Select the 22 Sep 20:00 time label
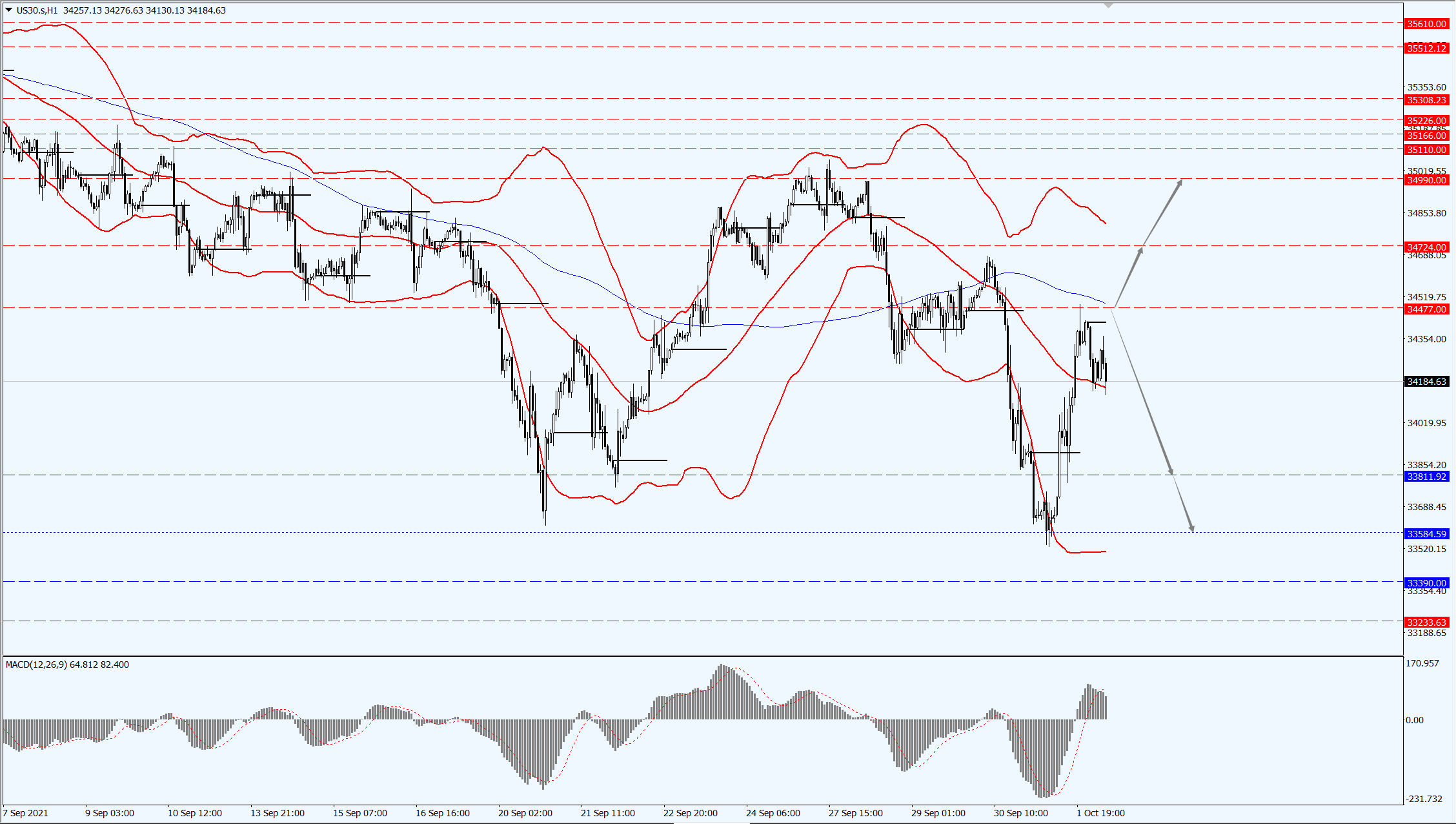This screenshot has width=1456, height=824. 691,813
